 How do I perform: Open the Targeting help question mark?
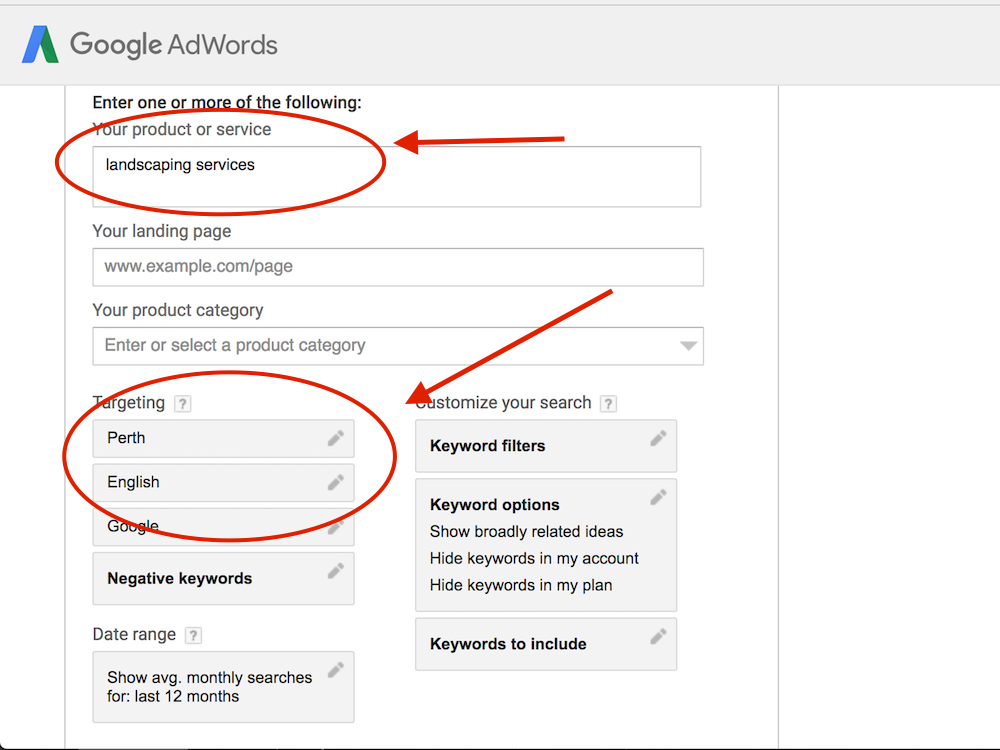[183, 404]
